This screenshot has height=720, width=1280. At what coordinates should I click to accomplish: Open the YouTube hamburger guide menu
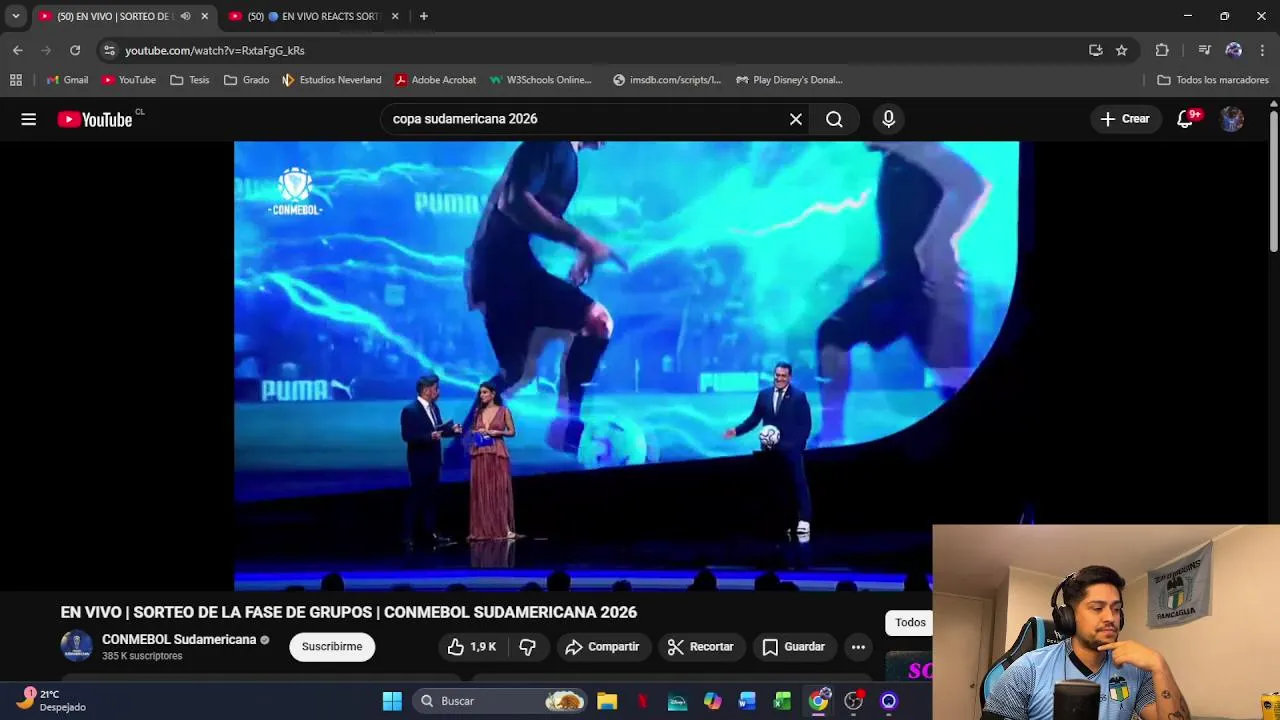pyautogui.click(x=28, y=119)
